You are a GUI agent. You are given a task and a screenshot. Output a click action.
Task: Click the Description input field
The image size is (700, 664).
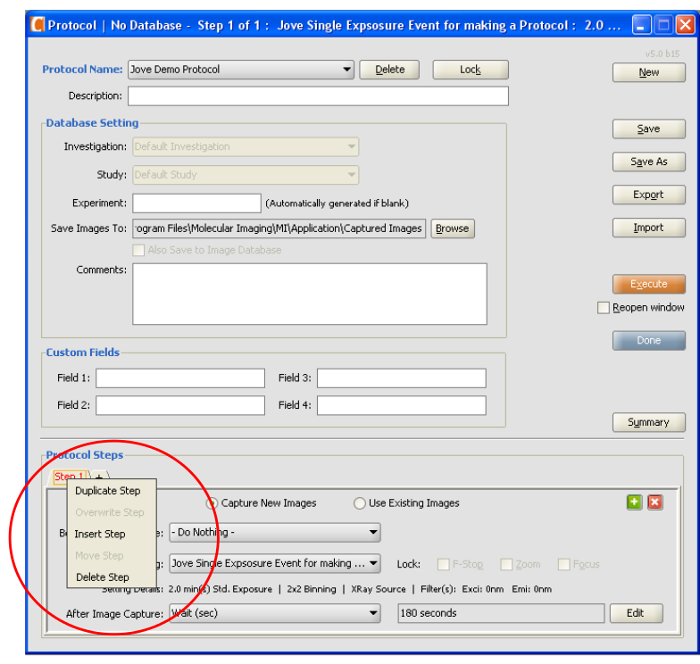click(318, 96)
